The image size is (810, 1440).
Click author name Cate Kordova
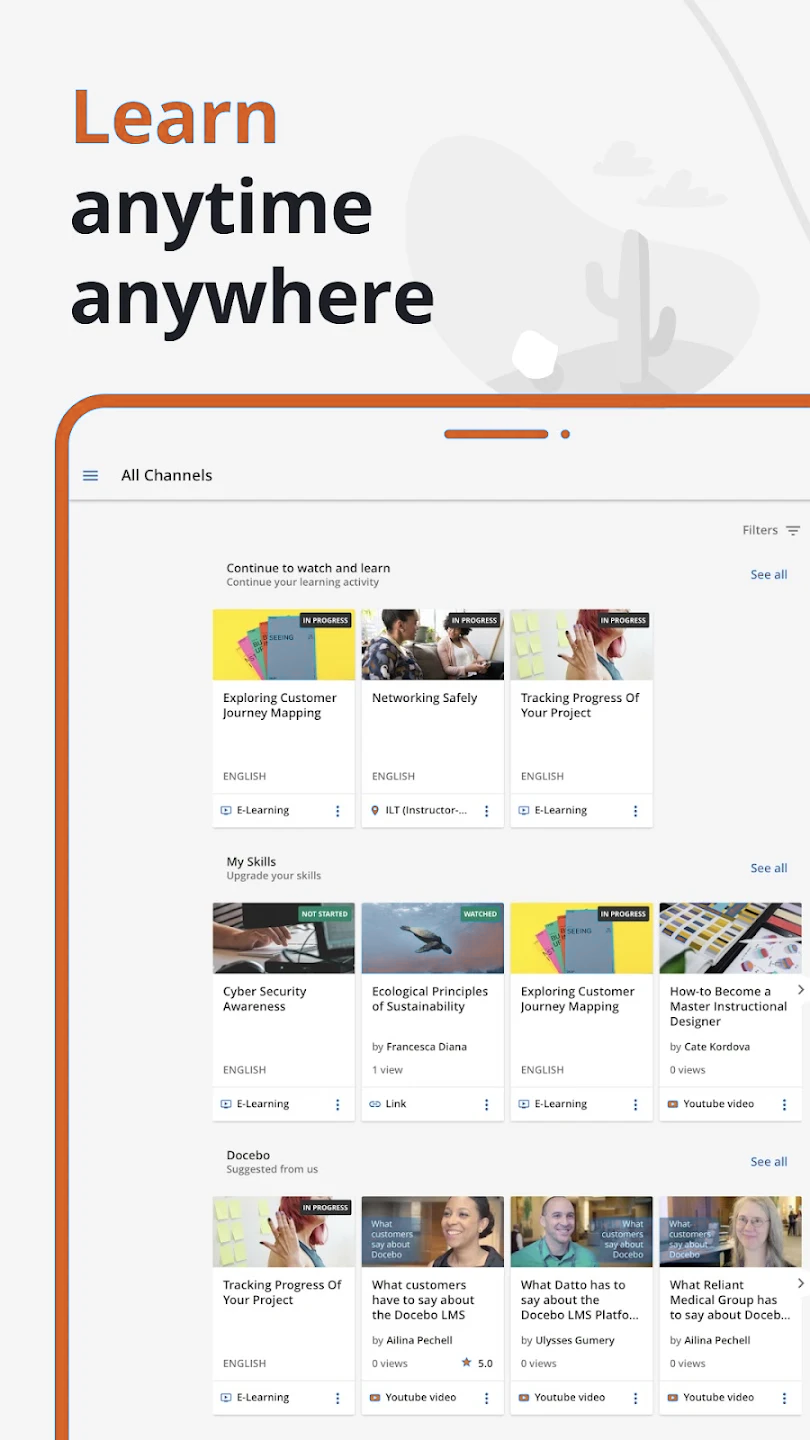(717, 1047)
